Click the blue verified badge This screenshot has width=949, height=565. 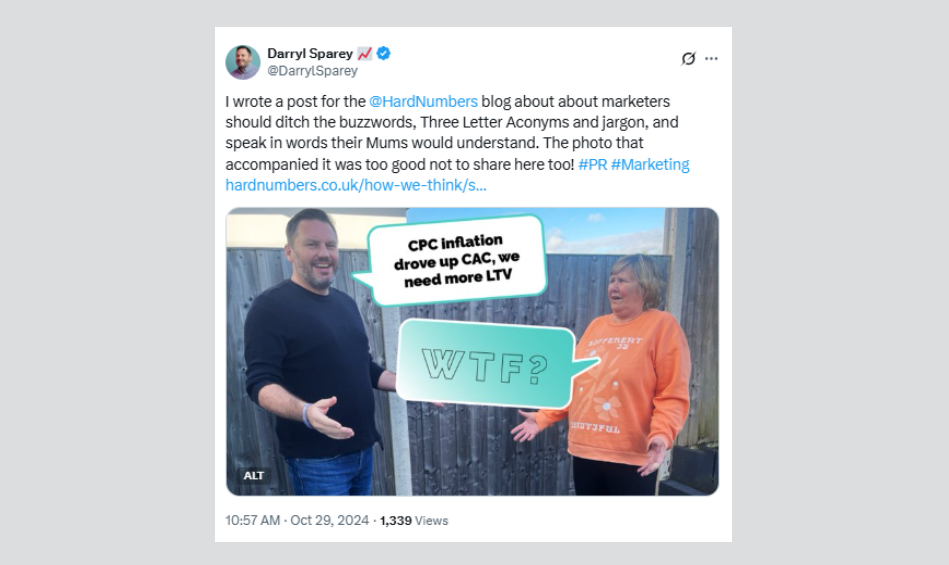pyautogui.click(x=383, y=53)
